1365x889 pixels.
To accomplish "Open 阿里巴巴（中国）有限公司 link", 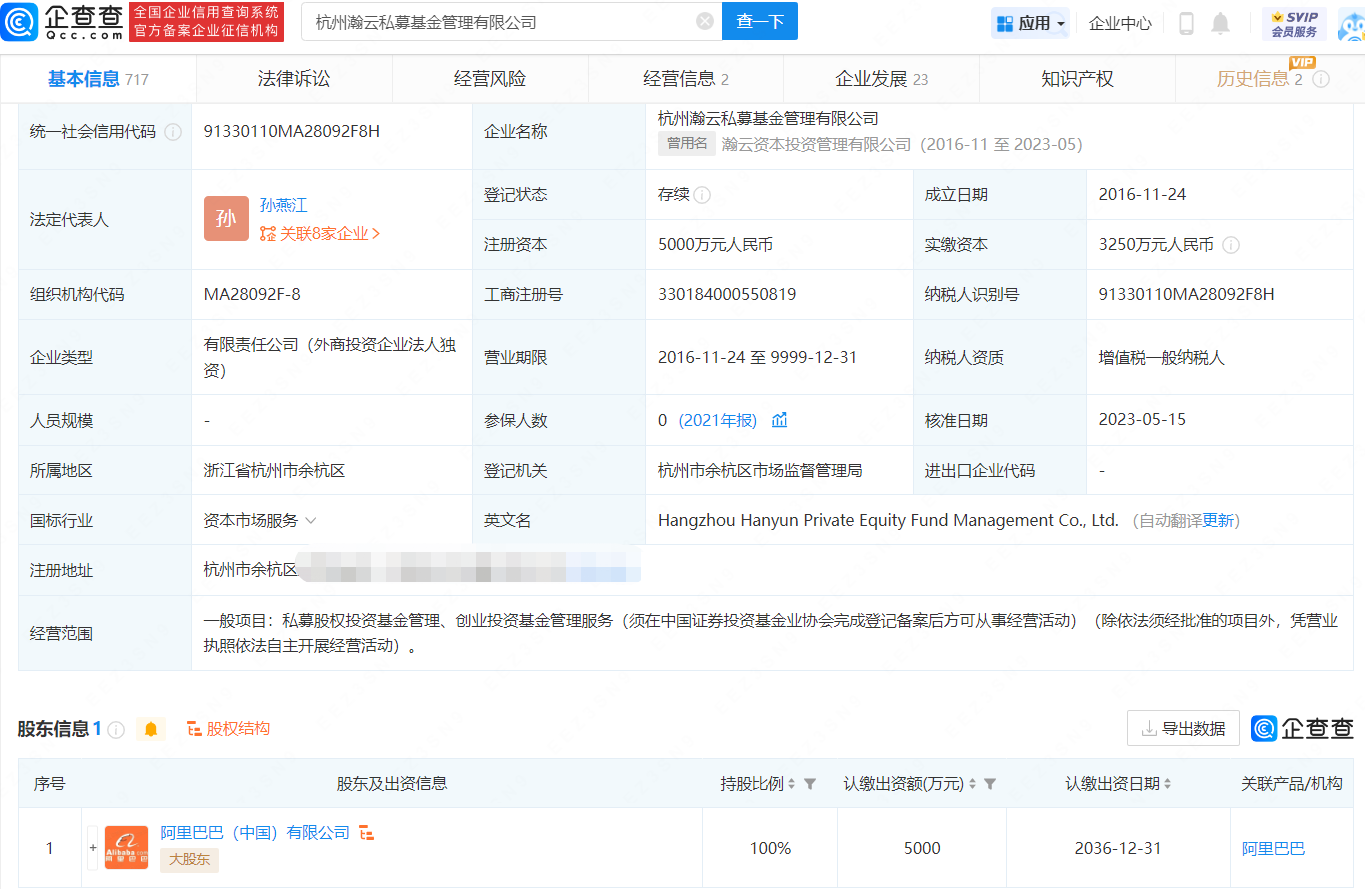I will click(255, 833).
